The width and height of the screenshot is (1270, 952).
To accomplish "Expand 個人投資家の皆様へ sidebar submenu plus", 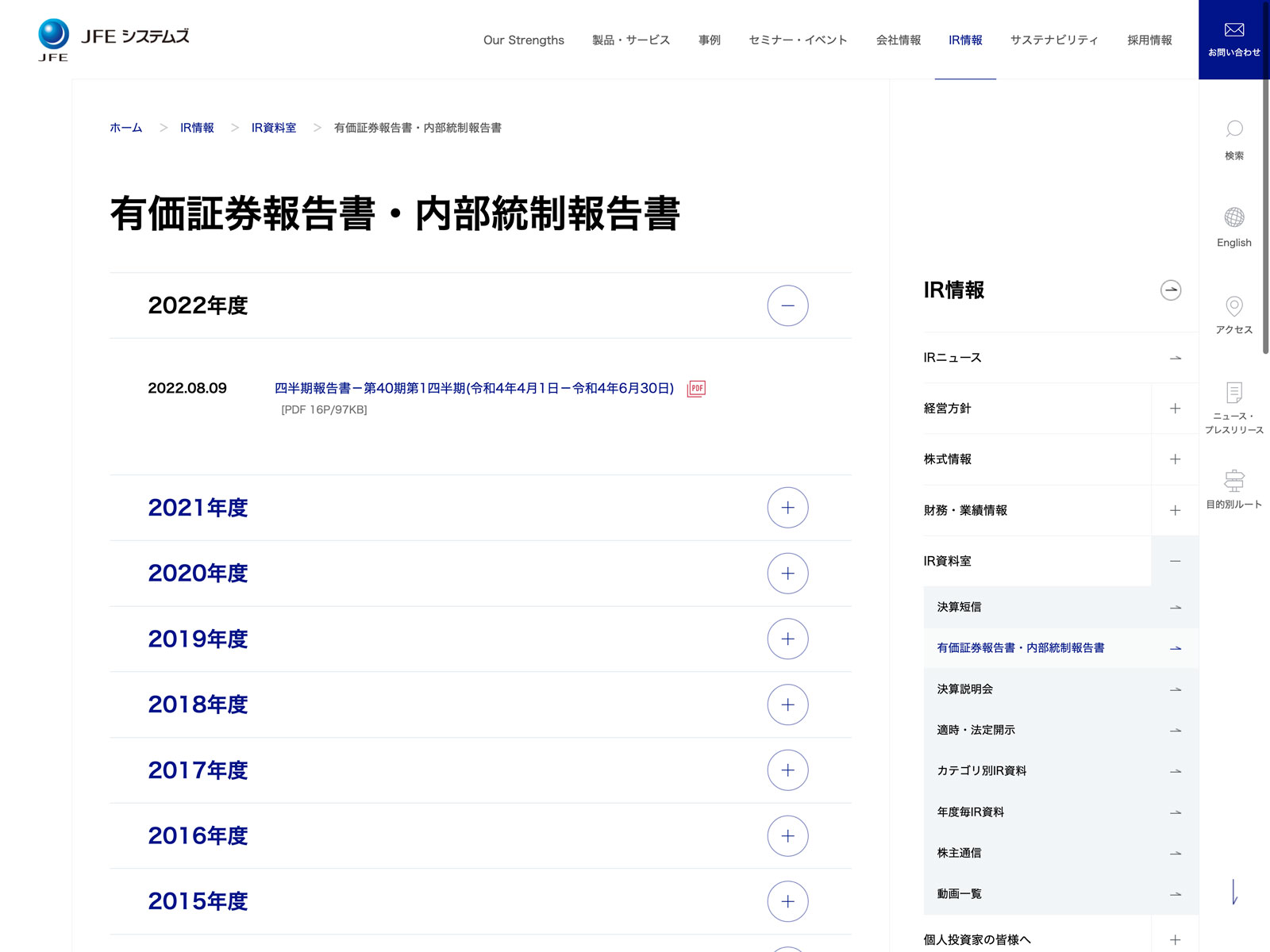I will pyautogui.click(x=1175, y=940).
